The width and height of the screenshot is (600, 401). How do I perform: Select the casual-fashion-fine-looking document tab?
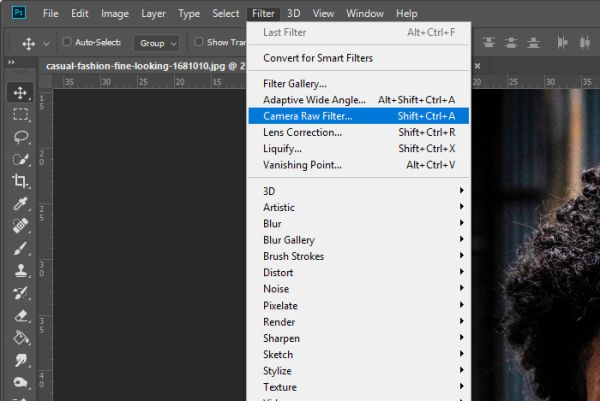coord(145,66)
